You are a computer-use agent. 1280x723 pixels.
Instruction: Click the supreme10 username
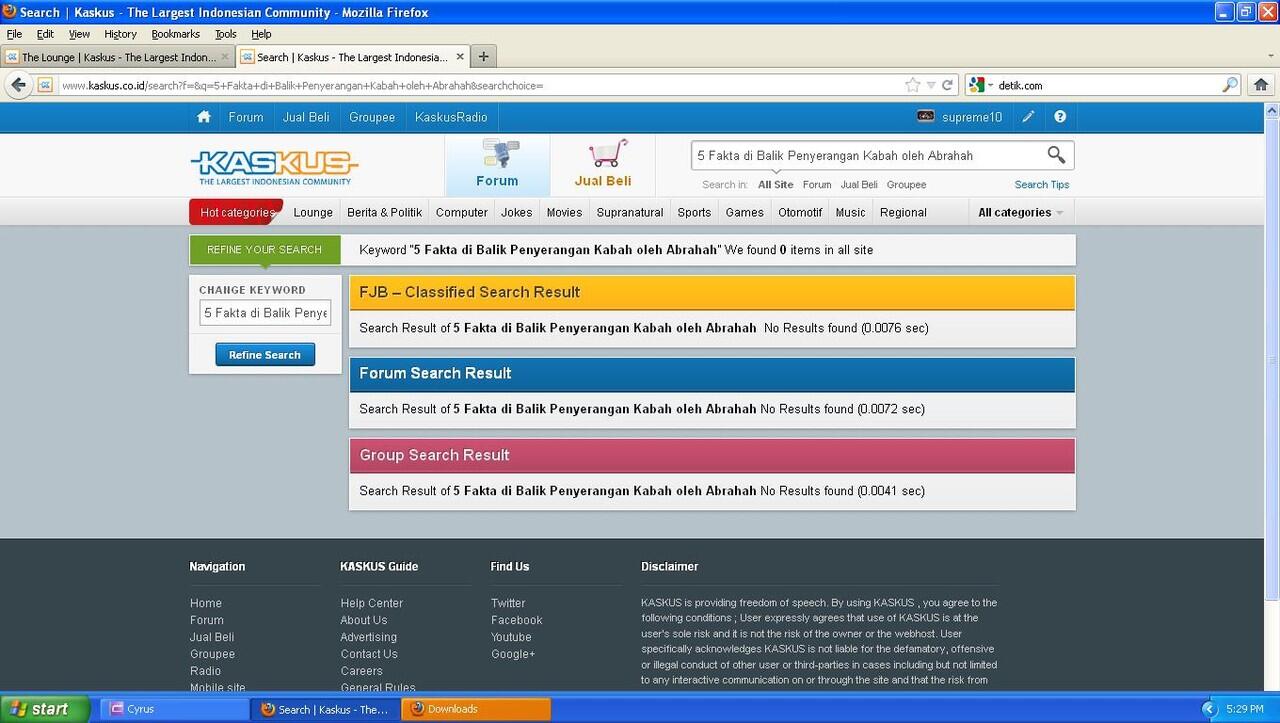point(972,117)
